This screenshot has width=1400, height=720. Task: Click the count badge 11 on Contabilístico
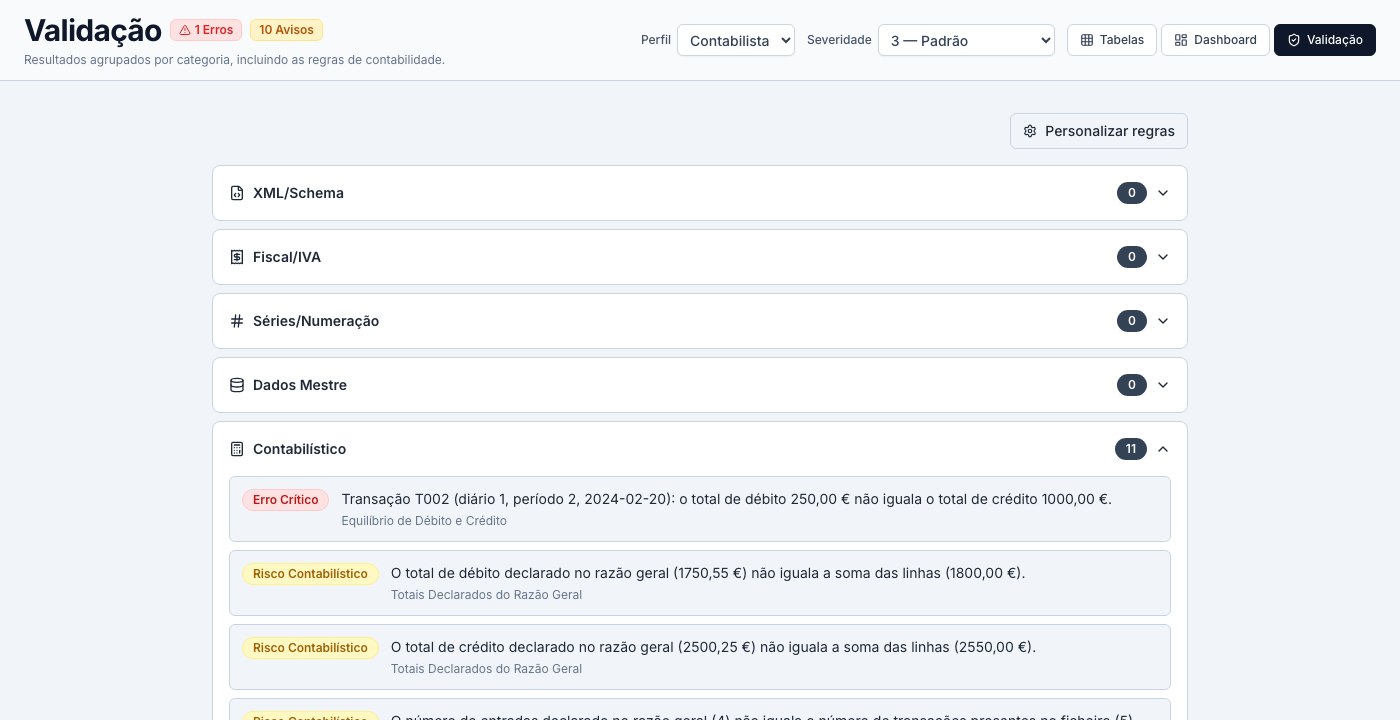(x=1131, y=449)
